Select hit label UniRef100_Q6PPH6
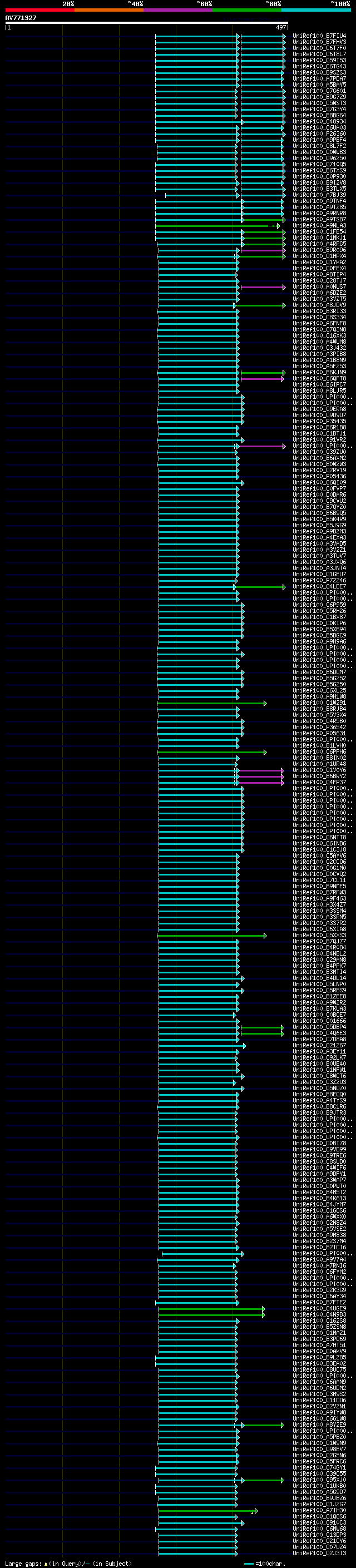 pyautogui.click(x=319, y=752)
